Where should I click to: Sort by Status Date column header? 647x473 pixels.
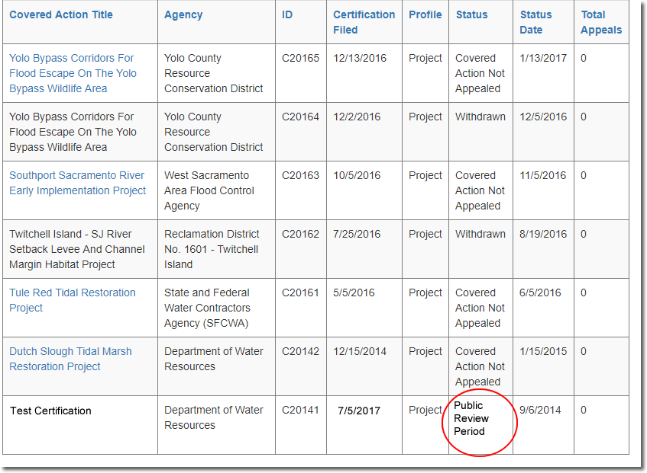pyautogui.click(x=536, y=22)
